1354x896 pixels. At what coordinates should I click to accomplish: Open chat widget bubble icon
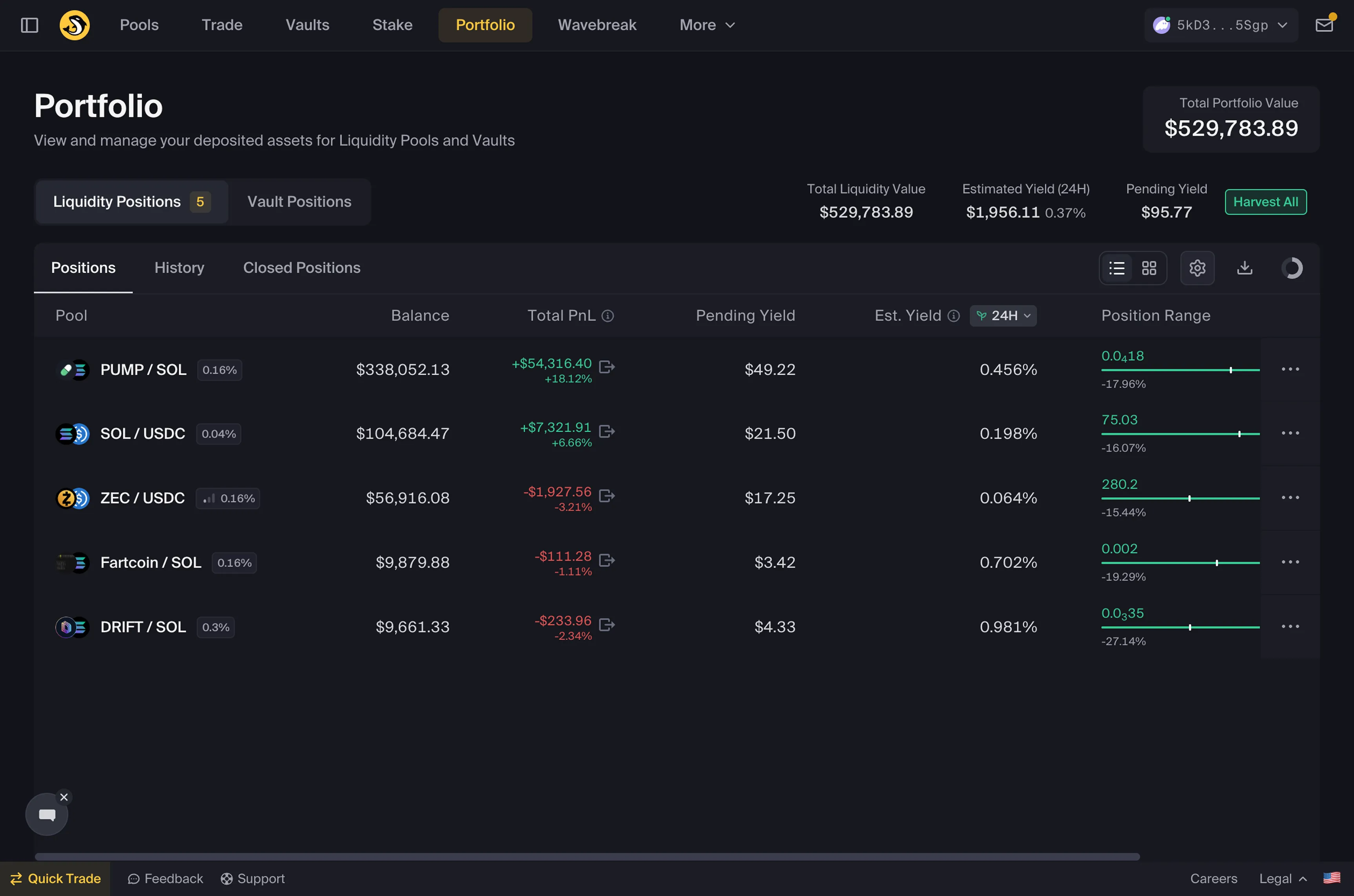coord(47,814)
